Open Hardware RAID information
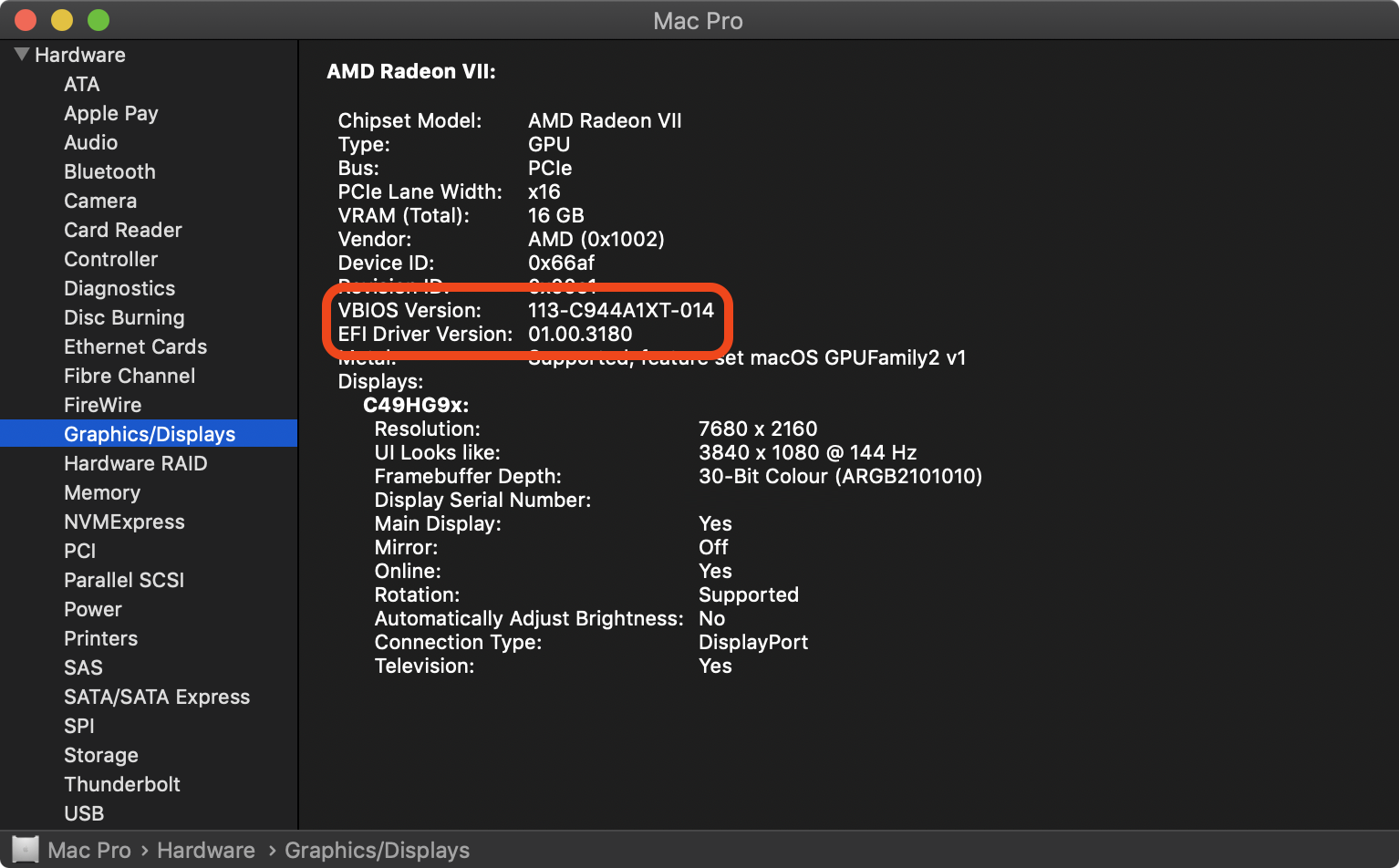 136,463
